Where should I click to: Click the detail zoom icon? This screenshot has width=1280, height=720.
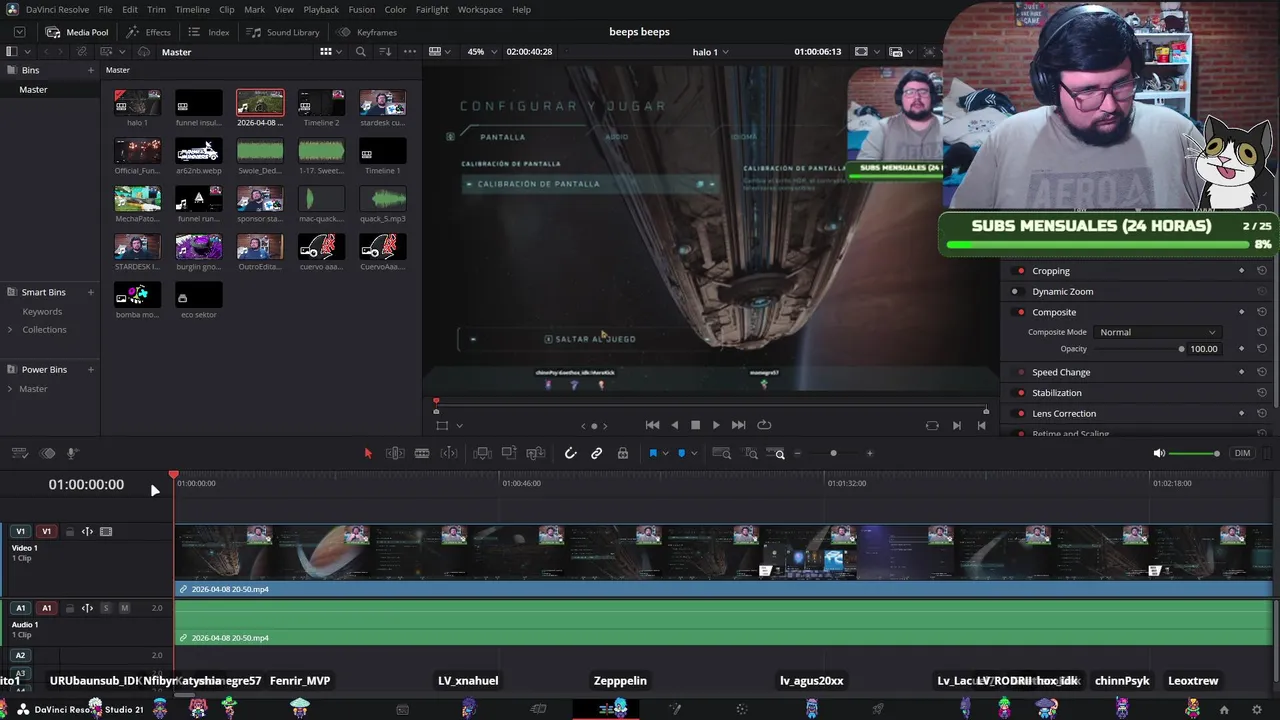click(x=751, y=453)
